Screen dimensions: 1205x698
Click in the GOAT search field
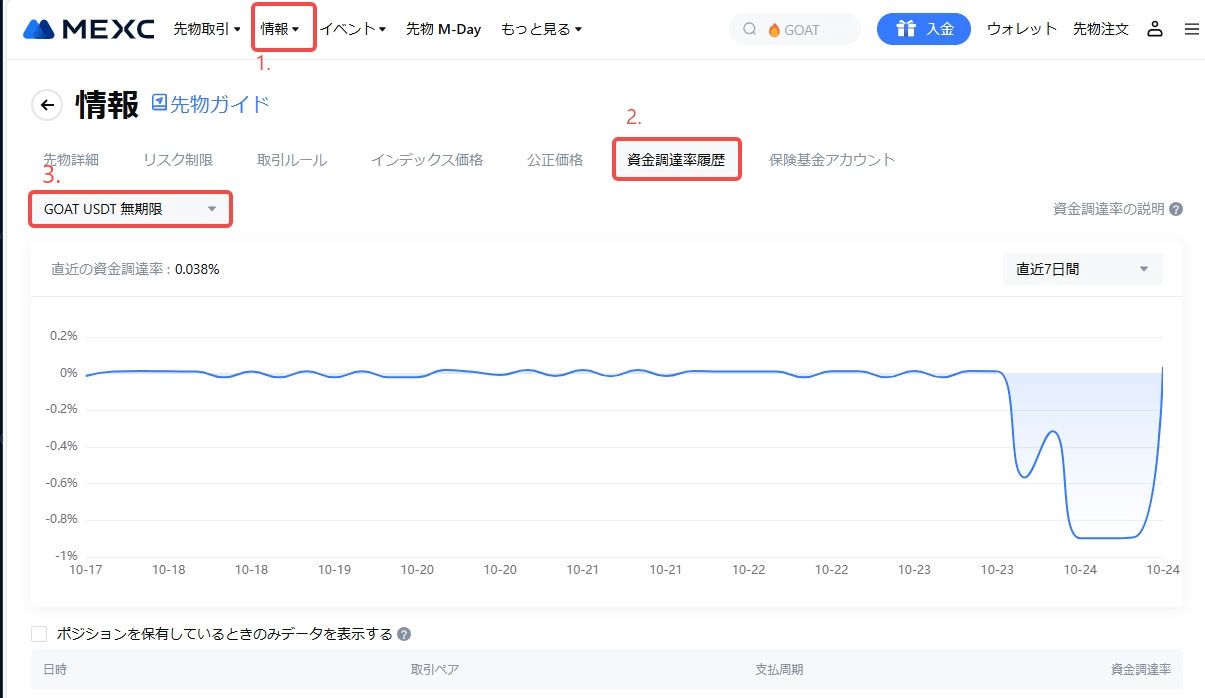810,30
